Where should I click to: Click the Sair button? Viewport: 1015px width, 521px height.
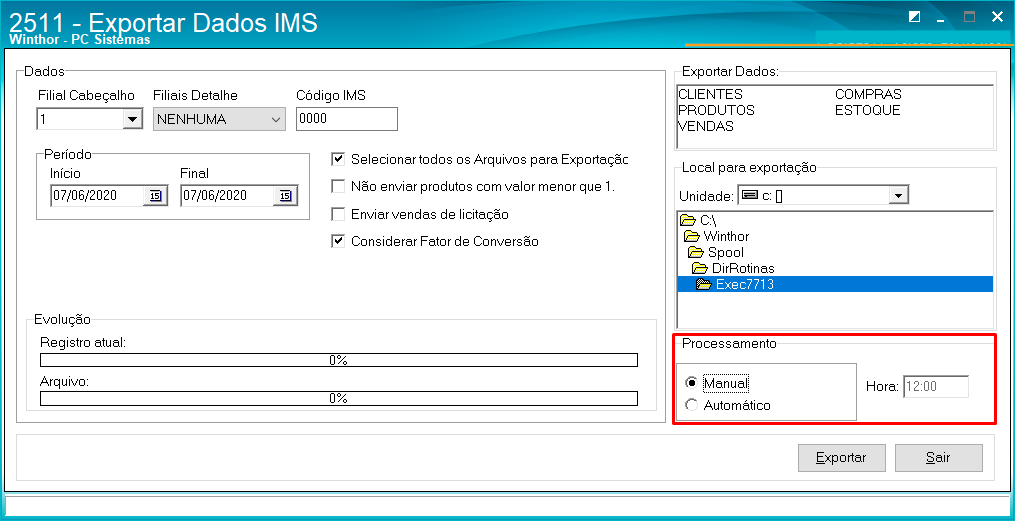(939, 458)
